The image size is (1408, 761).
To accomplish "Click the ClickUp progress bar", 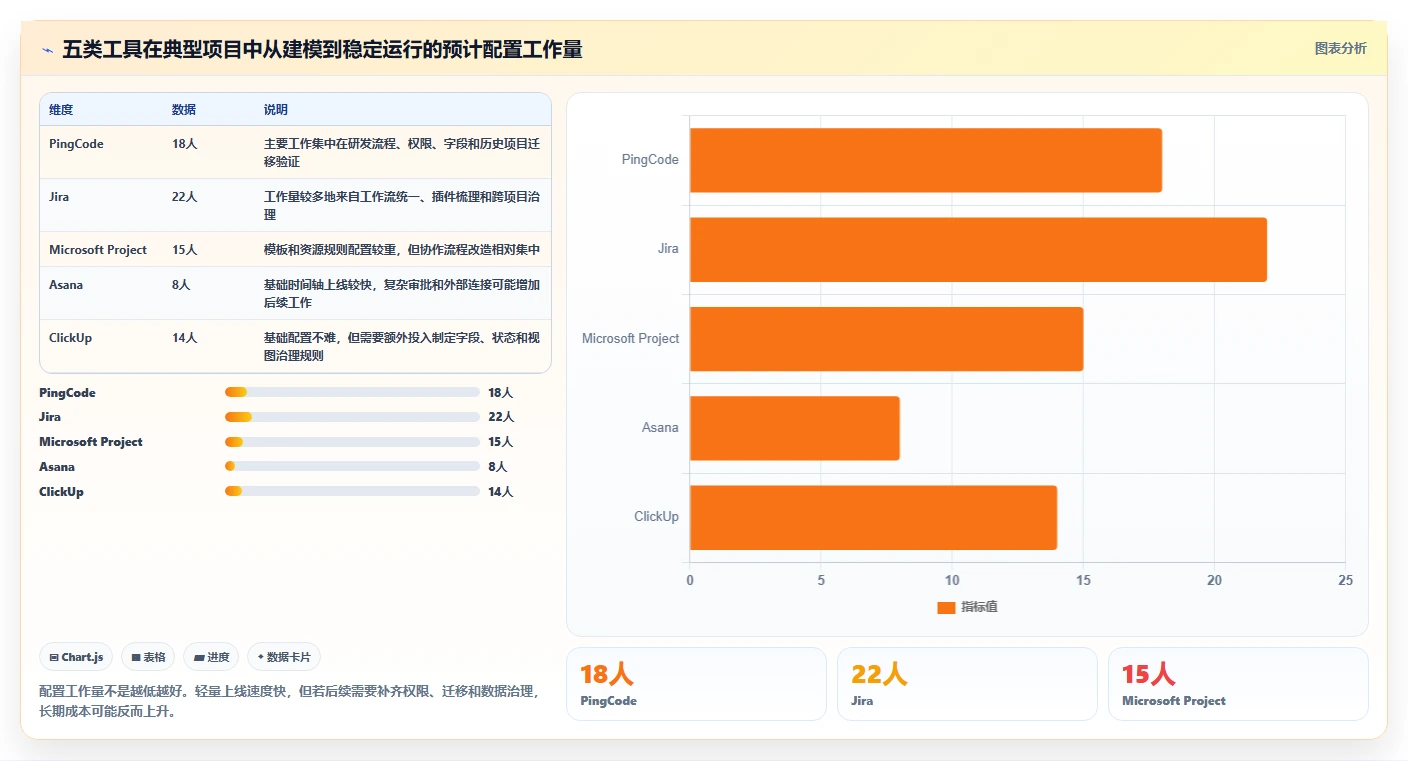I will tap(353, 491).
